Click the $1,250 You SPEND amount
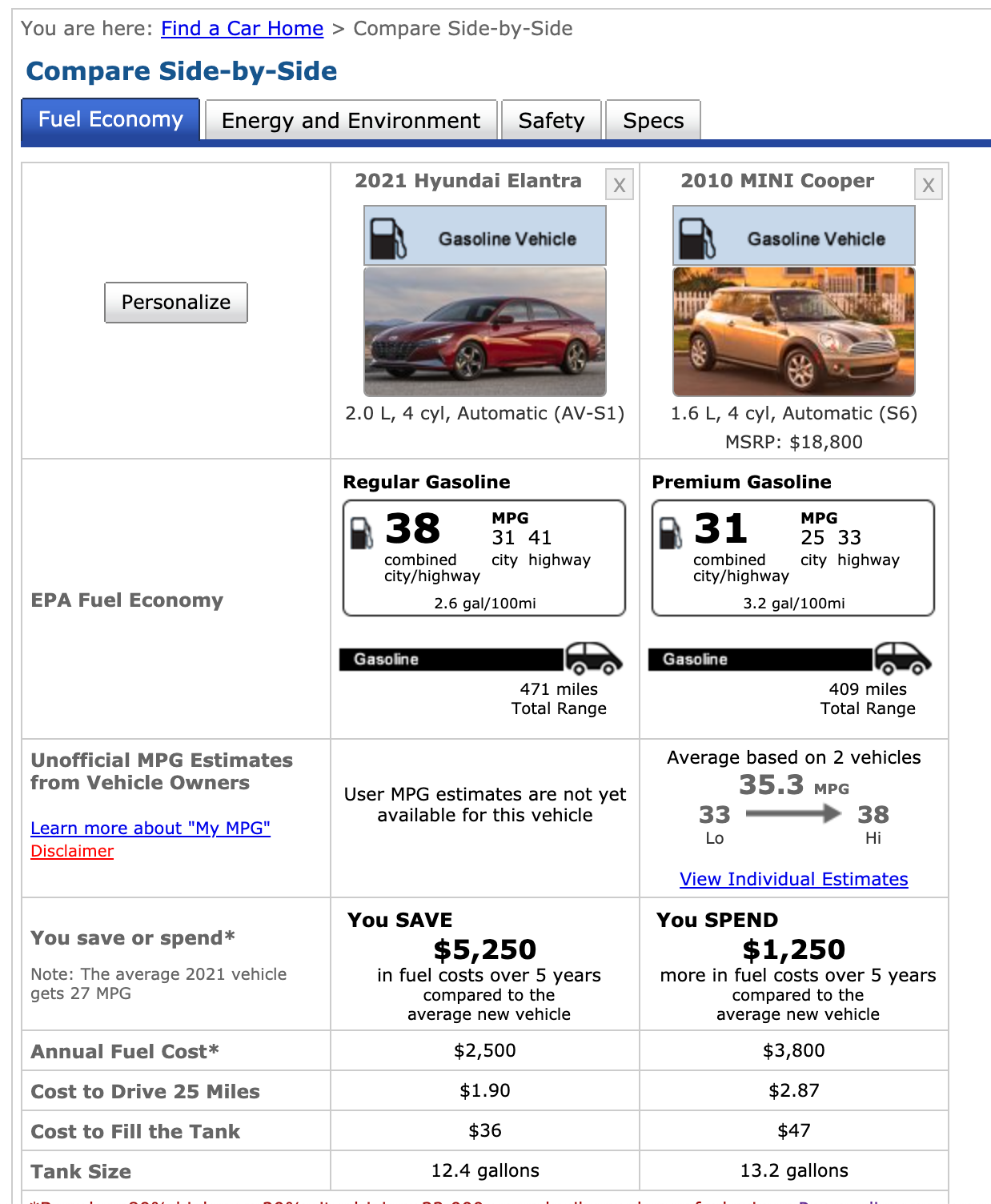Image resolution: width=991 pixels, height=1204 pixels. pyautogui.click(x=794, y=949)
